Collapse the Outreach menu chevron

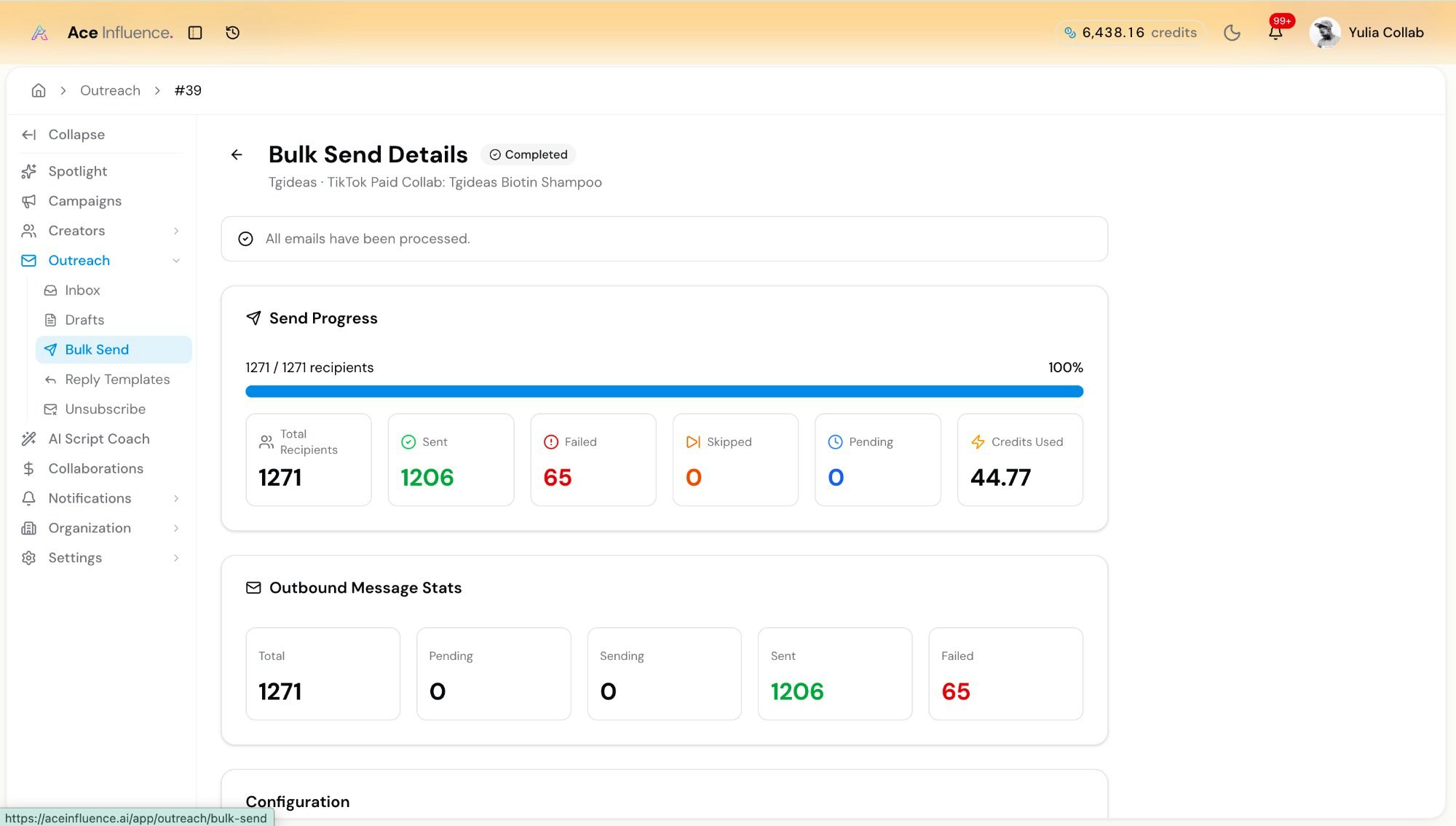[x=176, y=261]
